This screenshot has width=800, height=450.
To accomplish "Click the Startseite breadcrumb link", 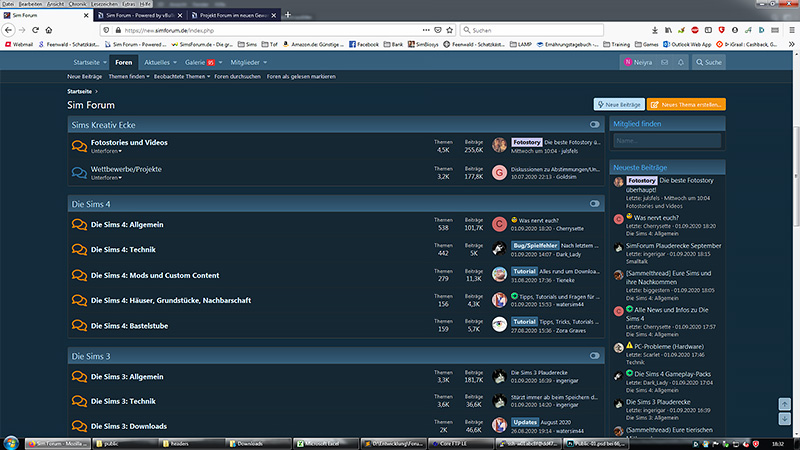I will 80,91.
